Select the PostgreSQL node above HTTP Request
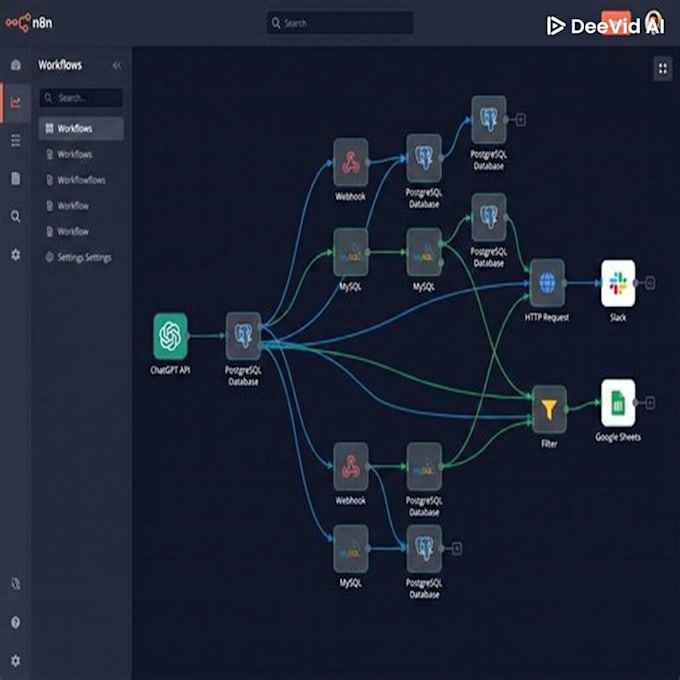The height and width of the screenshot is (680, 680). click(489, 217)
